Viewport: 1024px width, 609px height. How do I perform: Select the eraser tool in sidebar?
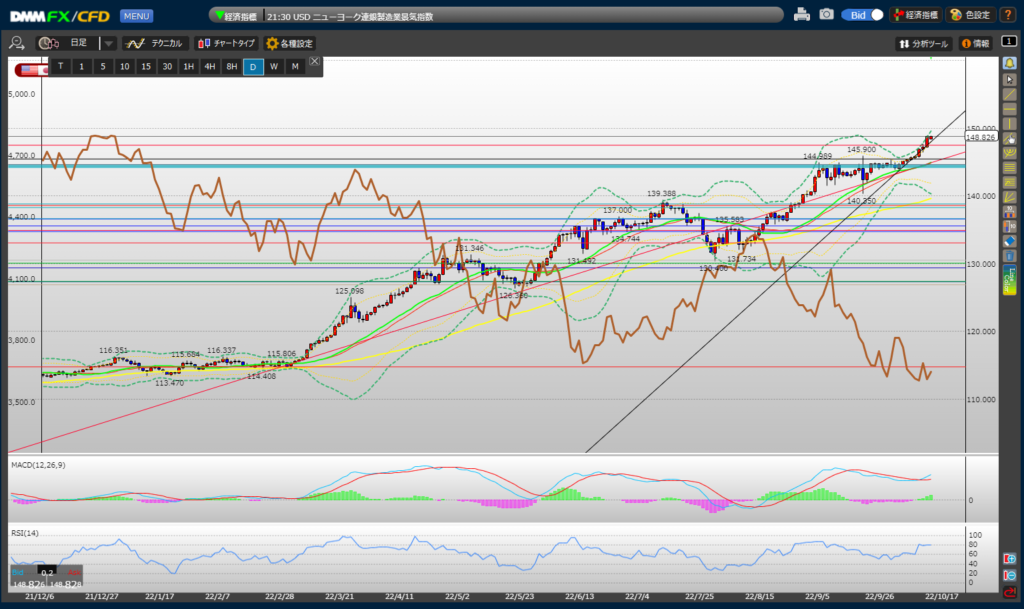1009,241
